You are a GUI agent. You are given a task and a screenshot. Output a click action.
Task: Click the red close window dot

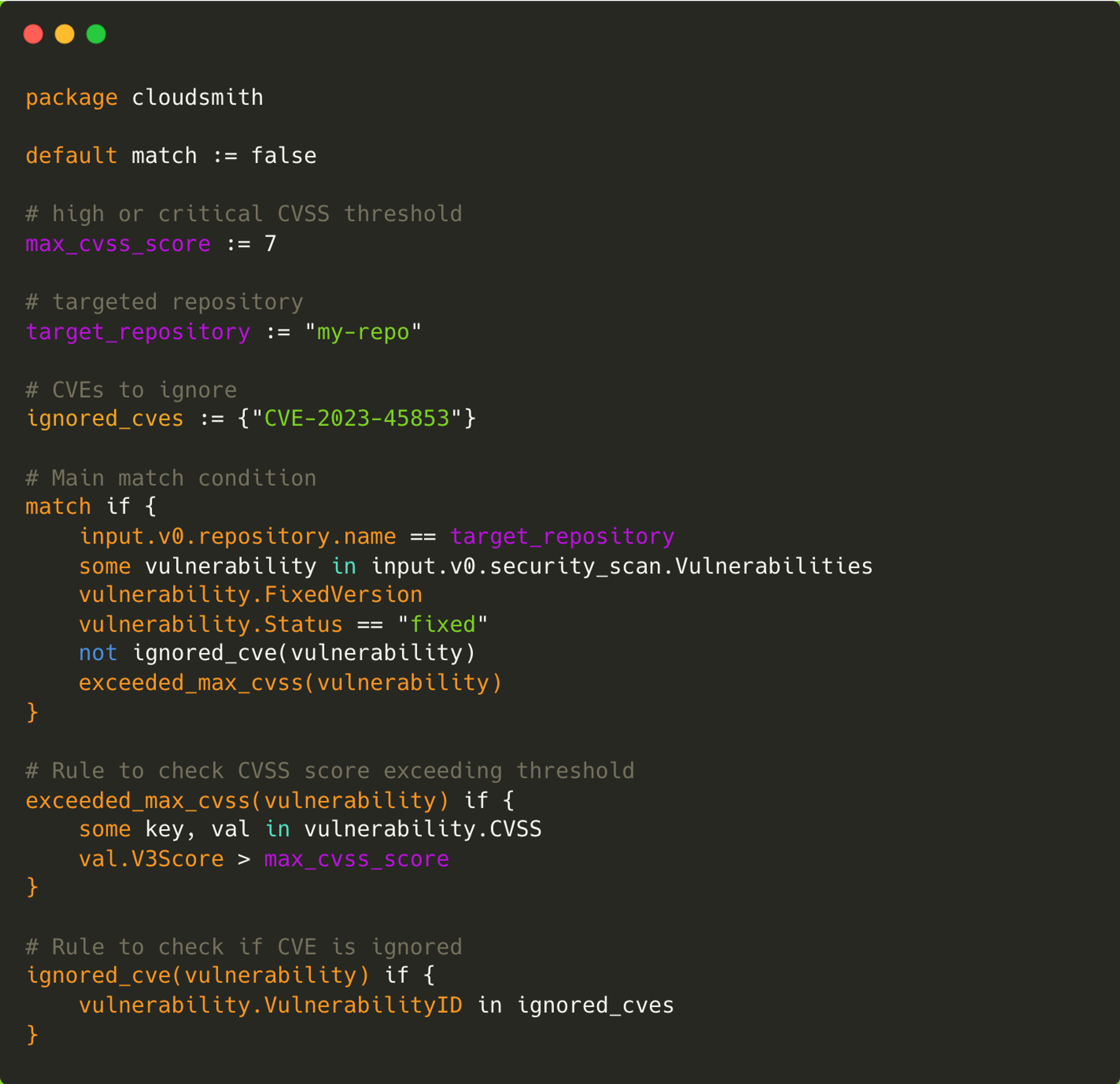click(x=33, y=34)
